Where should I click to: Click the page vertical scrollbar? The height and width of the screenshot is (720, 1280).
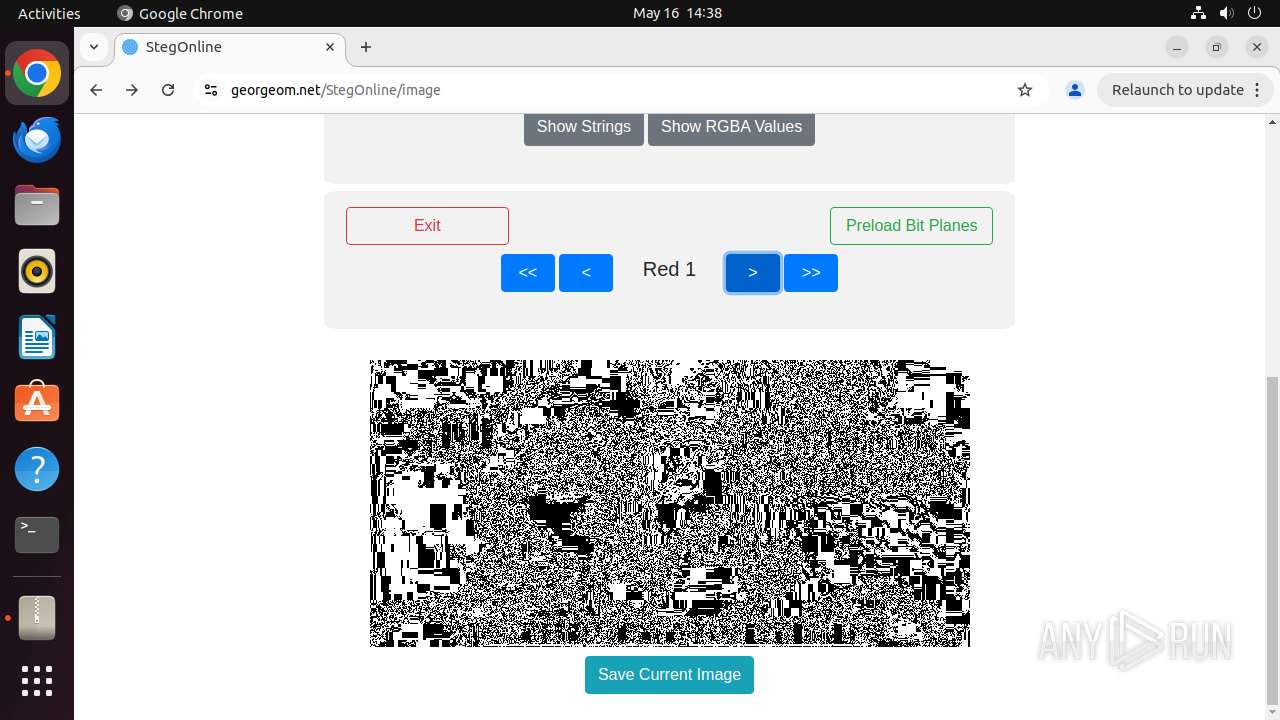[1272, 540]
